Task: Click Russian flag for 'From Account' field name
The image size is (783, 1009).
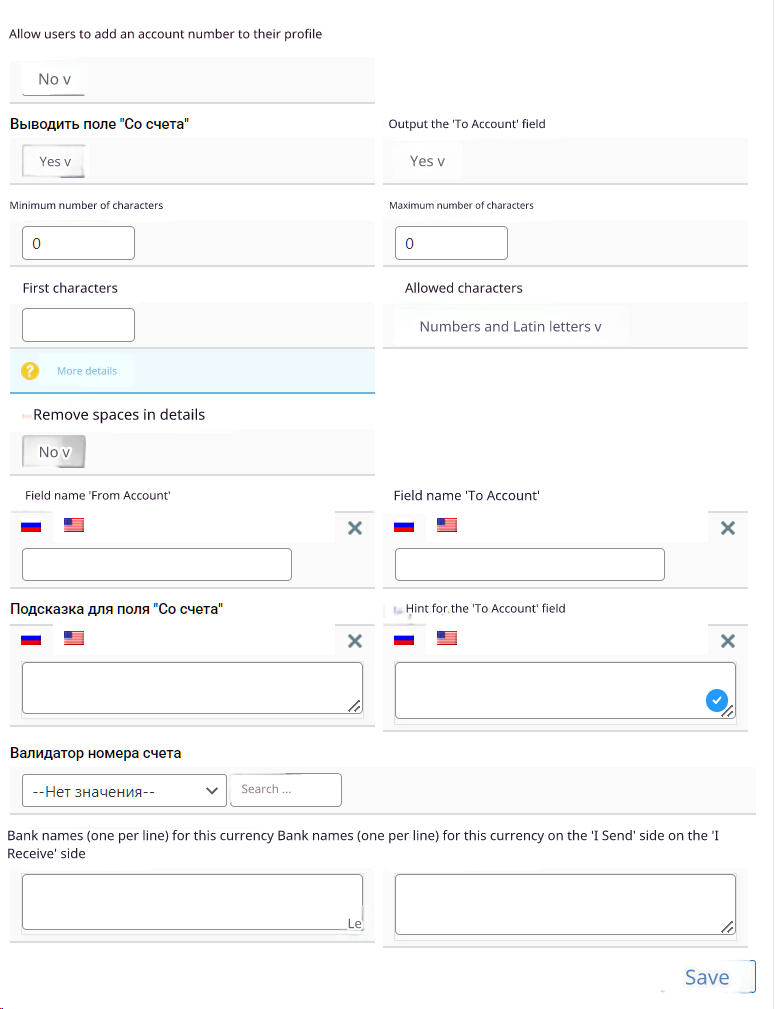Action: pos(32,525)
